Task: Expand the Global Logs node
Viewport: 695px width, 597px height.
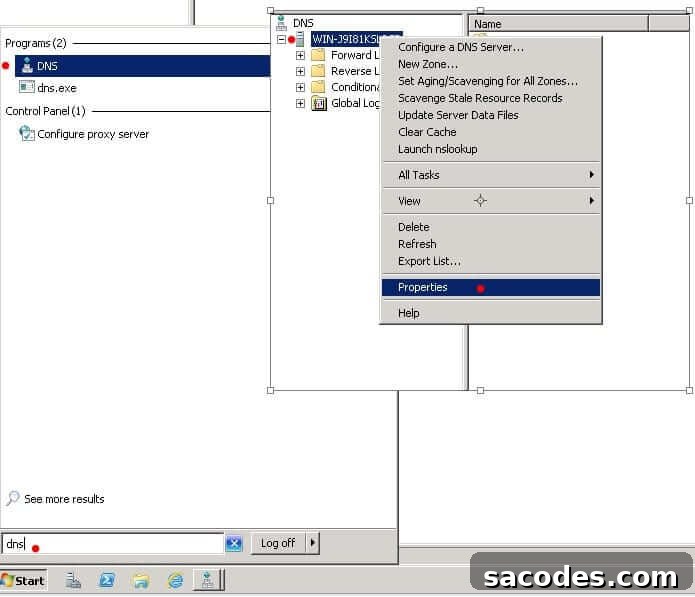Action: click(x=300, y=103)
